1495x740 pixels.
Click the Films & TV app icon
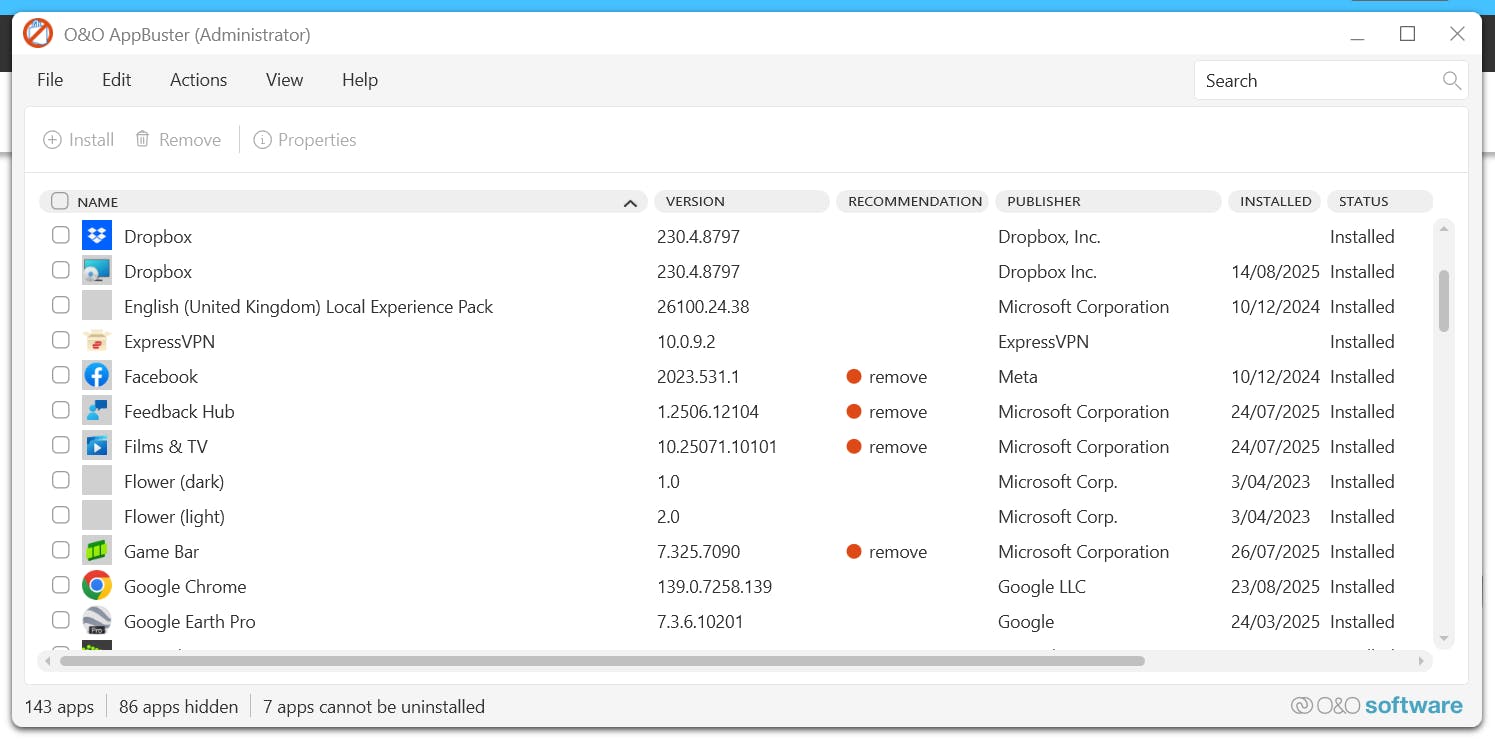point(97,447)
